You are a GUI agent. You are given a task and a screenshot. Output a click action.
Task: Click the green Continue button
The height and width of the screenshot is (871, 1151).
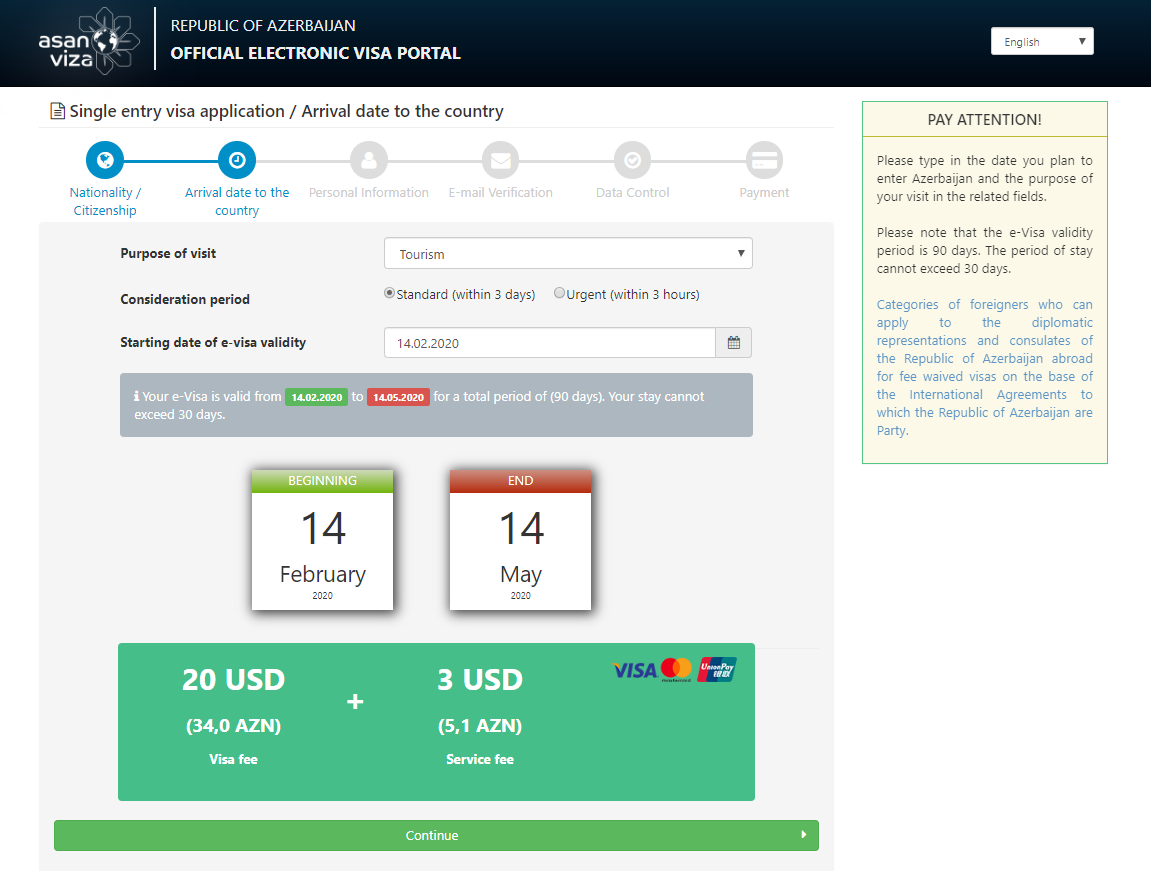(436, 835)
